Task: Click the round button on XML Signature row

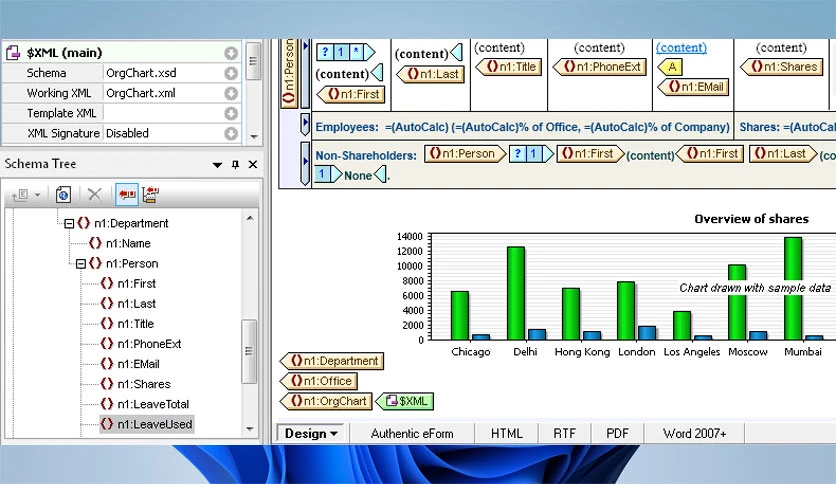Action: [231, 133]
